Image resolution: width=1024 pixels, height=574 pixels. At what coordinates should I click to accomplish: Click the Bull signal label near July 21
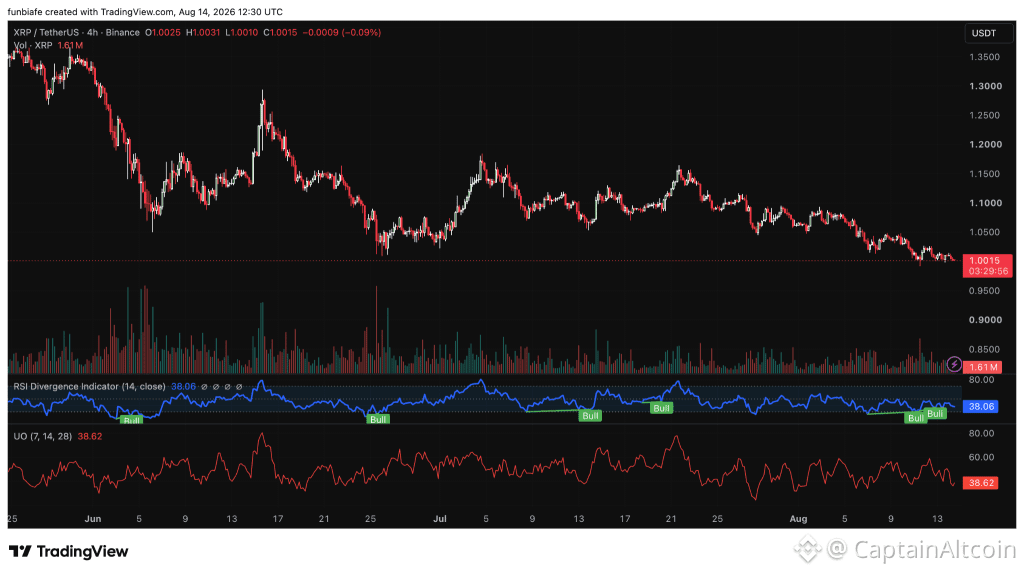click(x=662, y=408)
